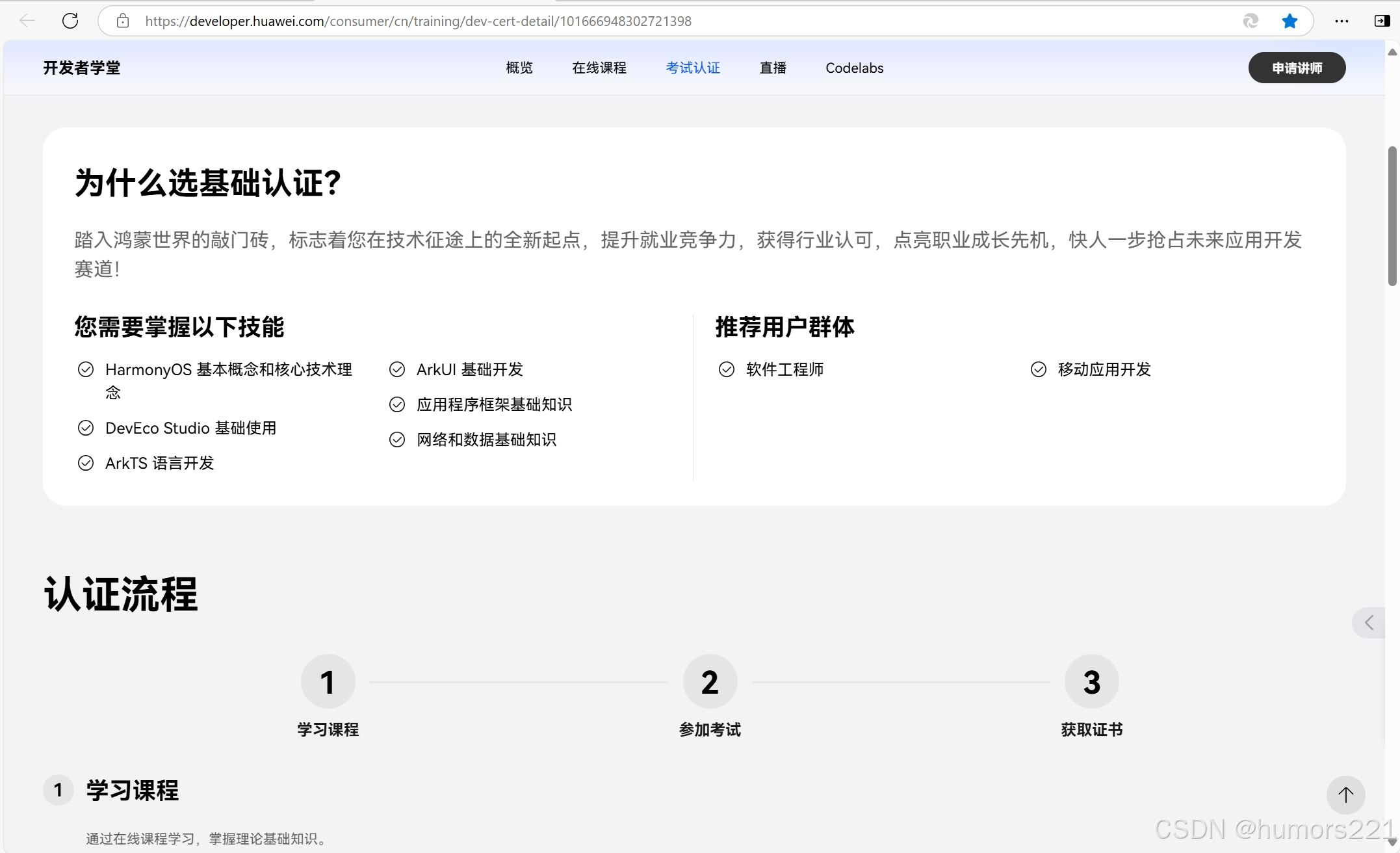Click the blue favorites star icon

(1290, 21)
